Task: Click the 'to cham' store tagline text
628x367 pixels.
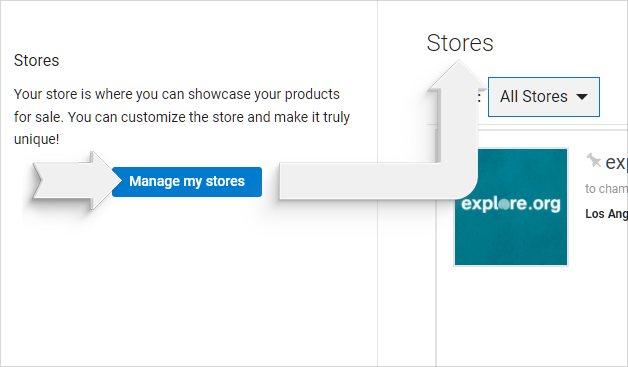Action: [606, 188]
